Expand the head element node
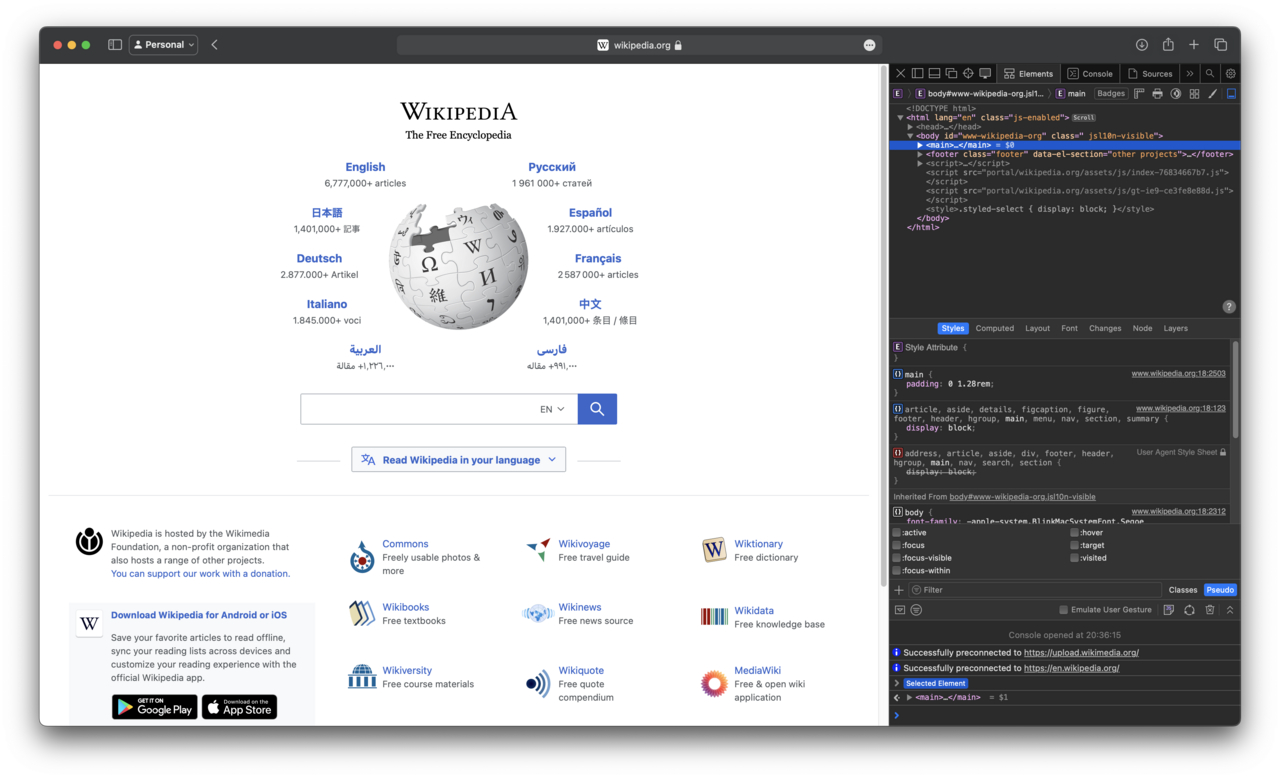The image size is (1280, 778). click(910, 127)
